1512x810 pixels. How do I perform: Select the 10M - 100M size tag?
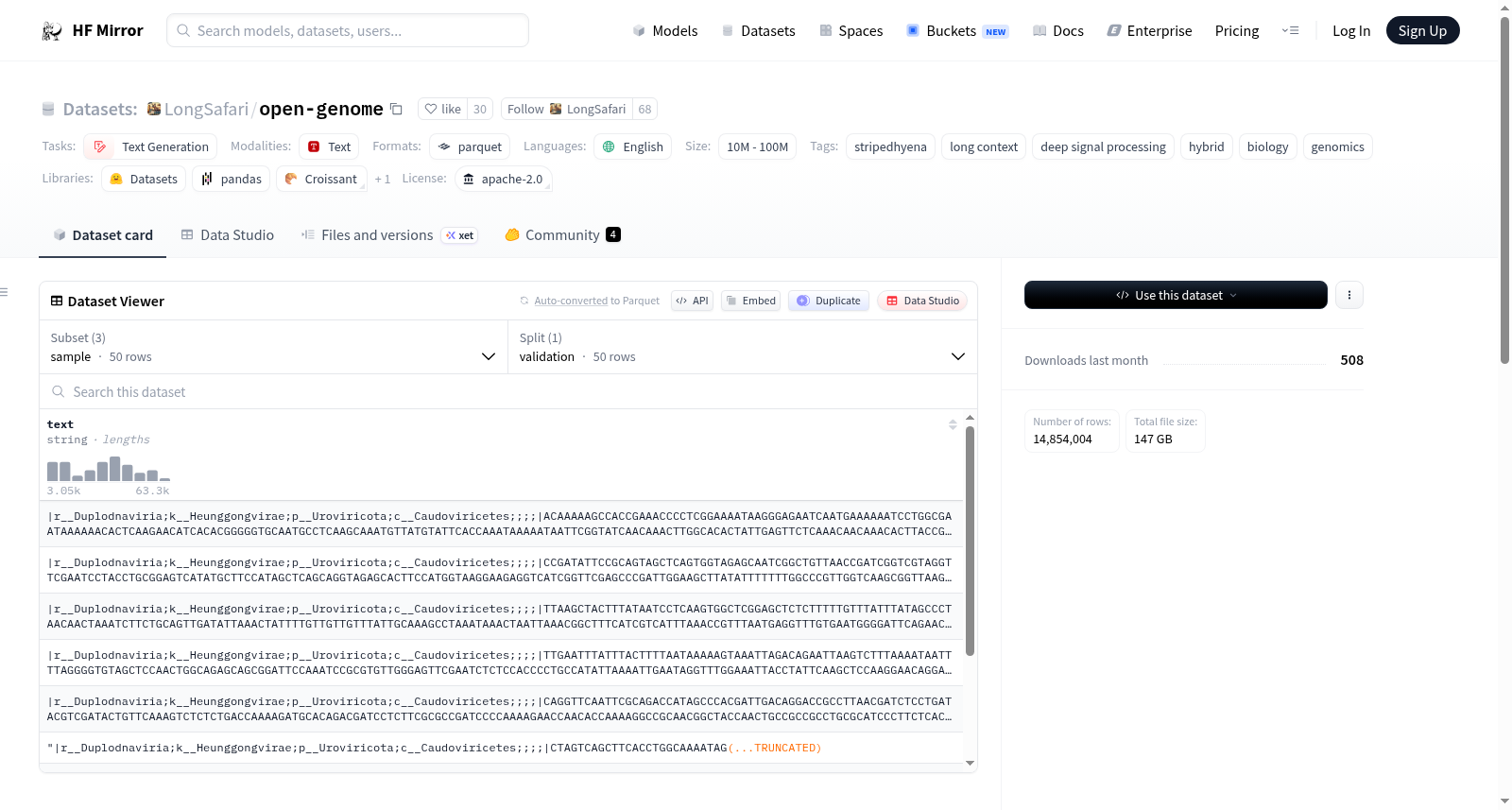click(757, 146)
